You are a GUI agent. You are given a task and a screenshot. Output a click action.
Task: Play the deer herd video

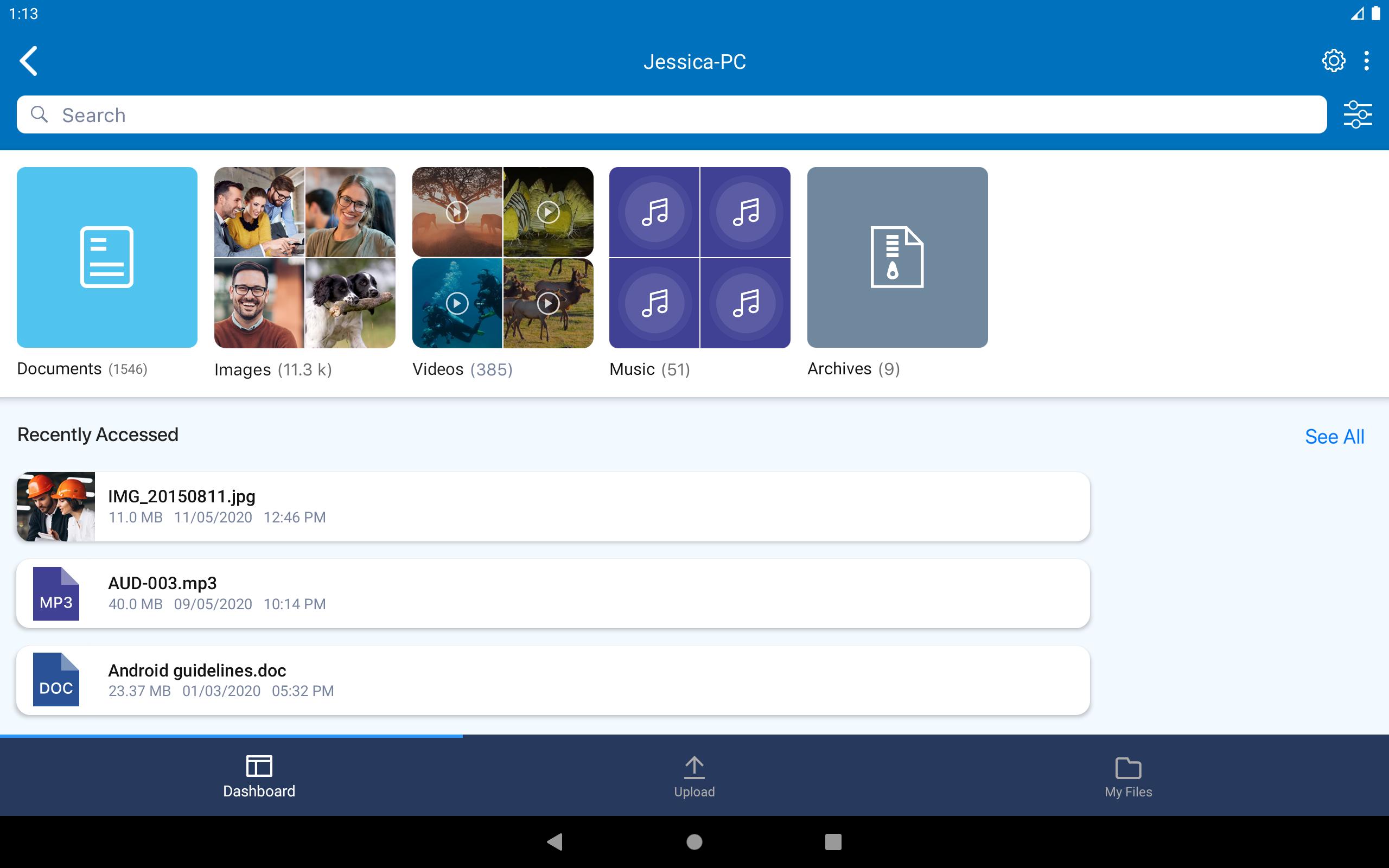coord(548,303)
